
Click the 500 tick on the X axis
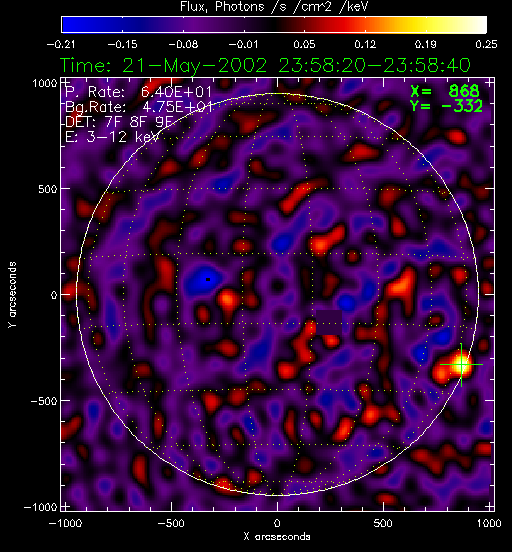383,523
